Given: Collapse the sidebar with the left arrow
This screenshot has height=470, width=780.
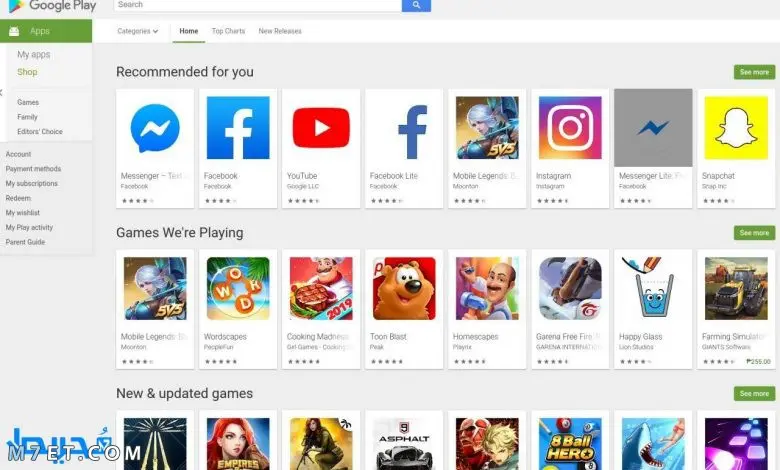Looking at the screenshot, I should tap(1, 93).
